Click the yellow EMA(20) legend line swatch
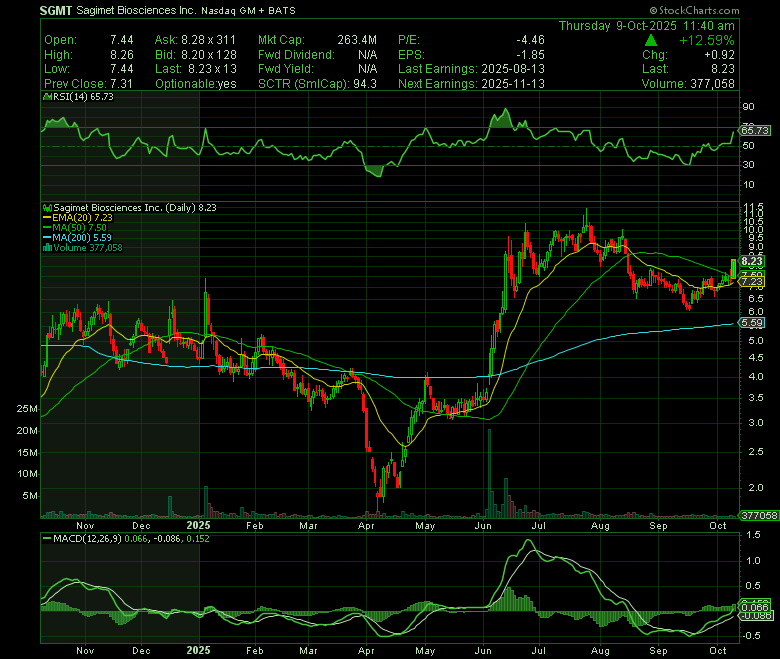 pyautogui.click(x=47, y=218)
